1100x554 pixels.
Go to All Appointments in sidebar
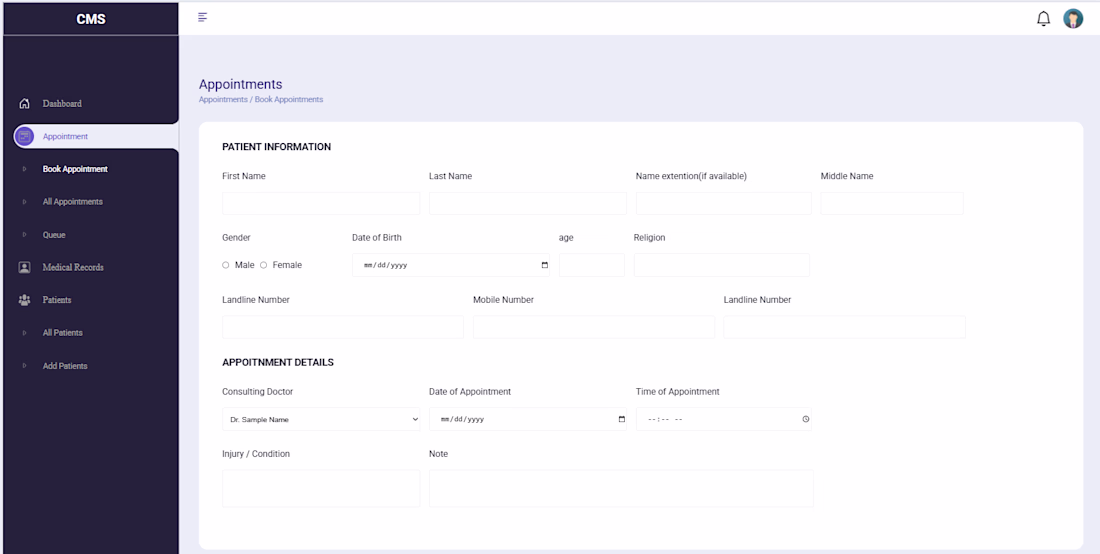pyautogui.click(x=72, y=202)
